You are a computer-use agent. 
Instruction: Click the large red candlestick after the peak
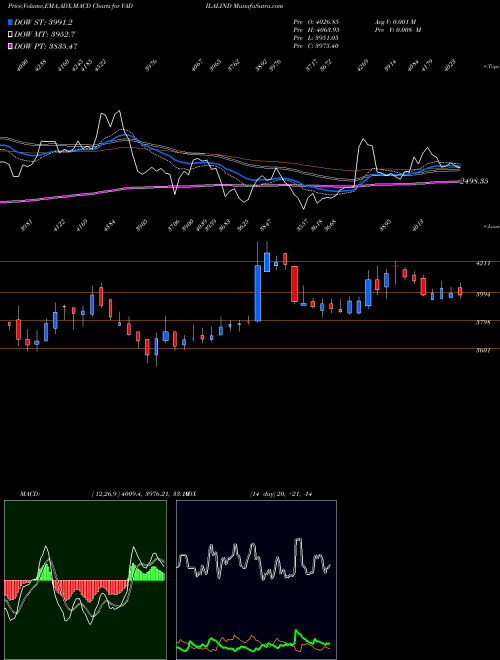click(x=295, y=284)
